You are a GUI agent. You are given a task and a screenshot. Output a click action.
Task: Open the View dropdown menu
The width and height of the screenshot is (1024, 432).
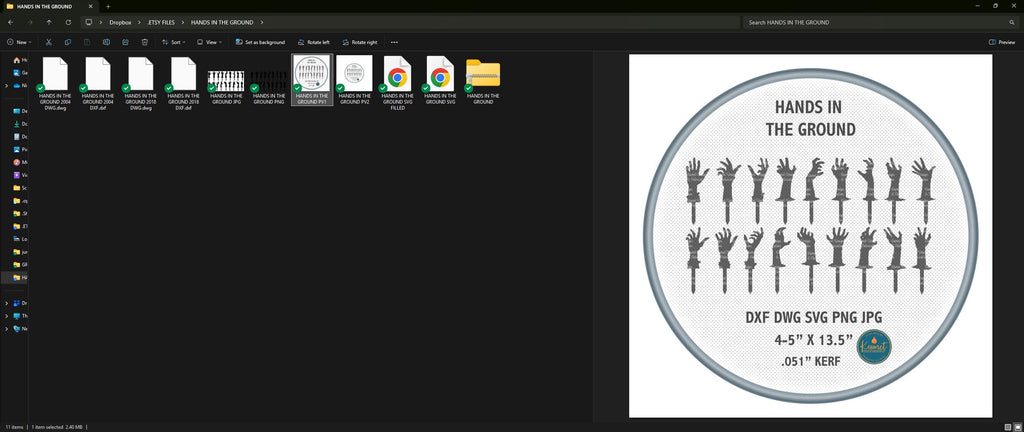point(210,42)
